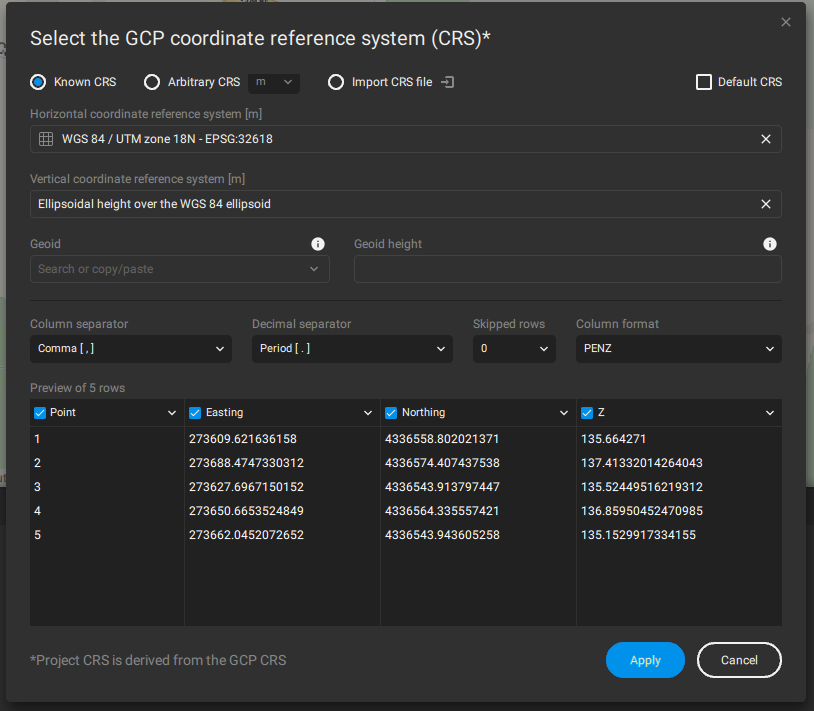Select the Arbitrary CRS radio button
This screenshot has width=814, height=711.
pos(152,82)
